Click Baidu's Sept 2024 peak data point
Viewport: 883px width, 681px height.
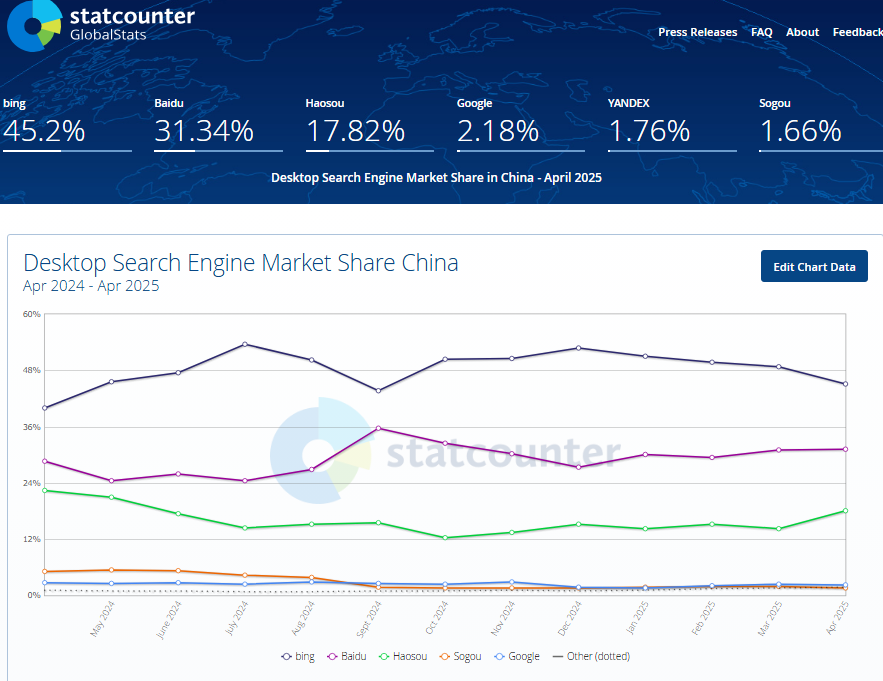[378, 429]
